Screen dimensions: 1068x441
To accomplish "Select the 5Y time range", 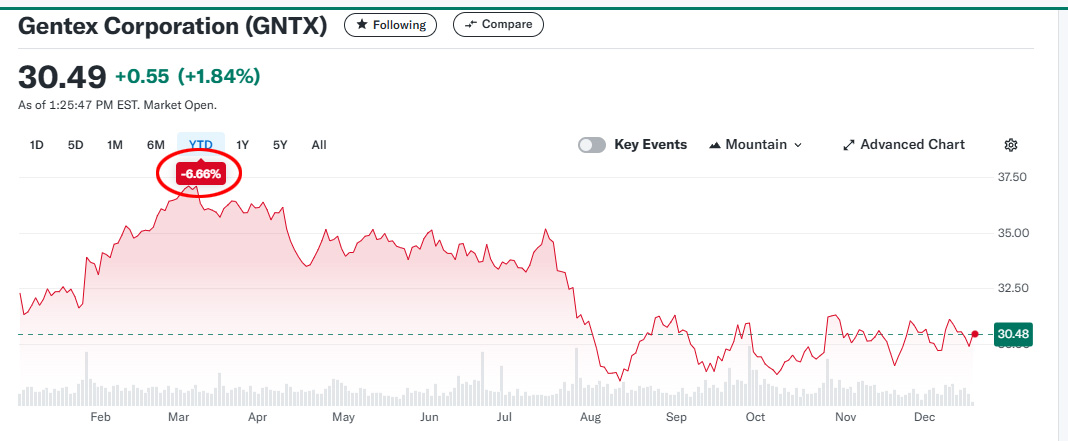I will point(280,145).
